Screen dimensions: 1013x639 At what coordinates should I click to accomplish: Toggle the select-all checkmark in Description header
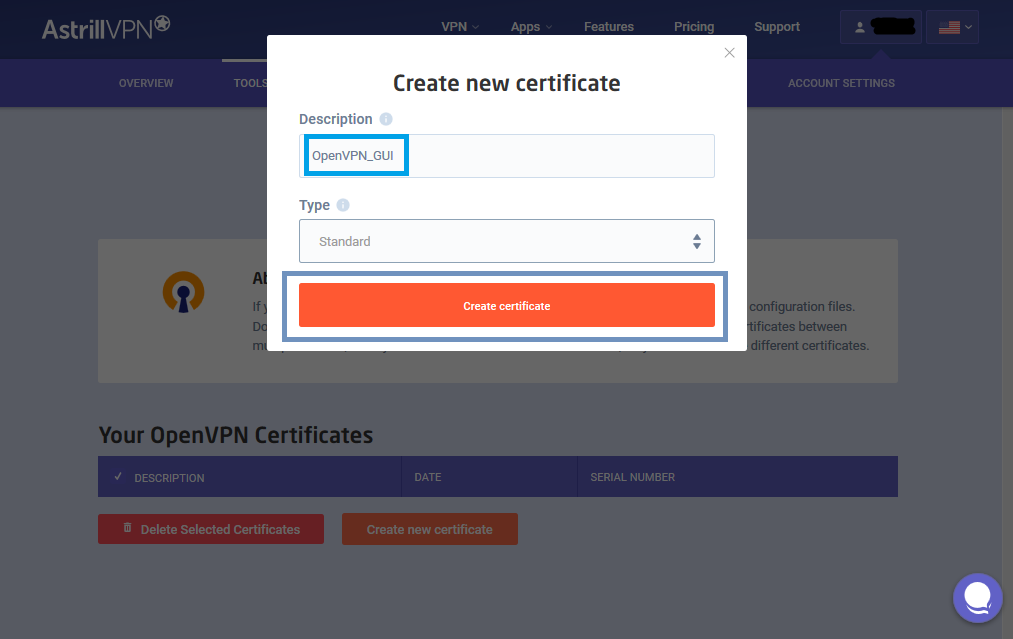point(118,477)
